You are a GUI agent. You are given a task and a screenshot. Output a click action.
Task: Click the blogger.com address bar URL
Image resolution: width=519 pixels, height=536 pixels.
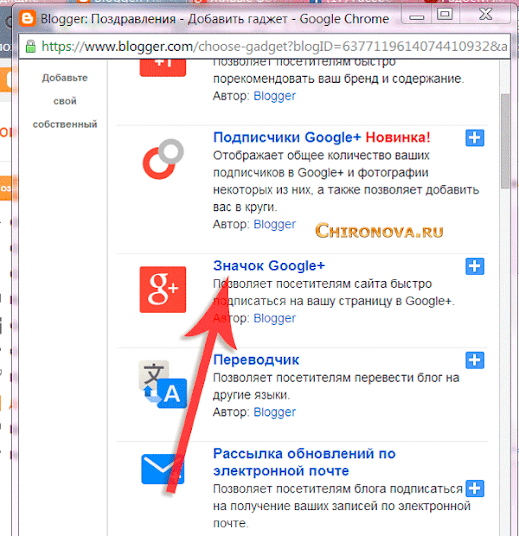[x=274, y=46]
